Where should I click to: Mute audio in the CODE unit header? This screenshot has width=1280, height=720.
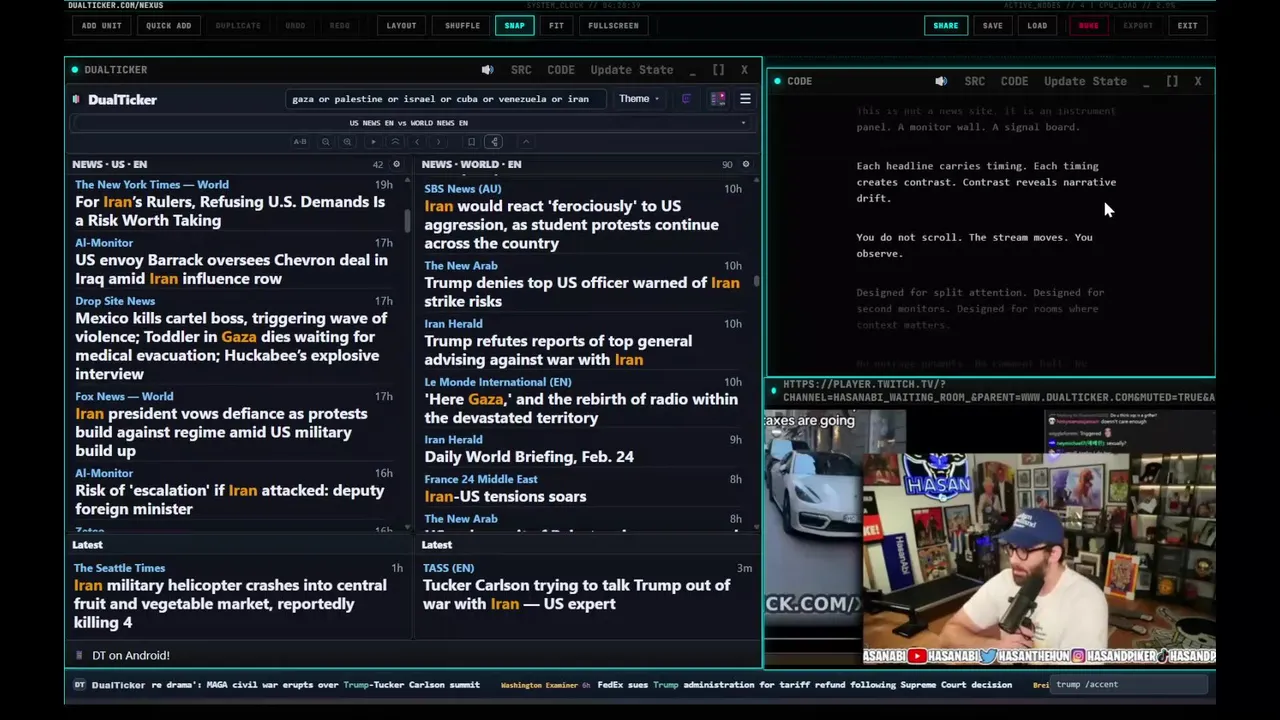click(941, 81)
